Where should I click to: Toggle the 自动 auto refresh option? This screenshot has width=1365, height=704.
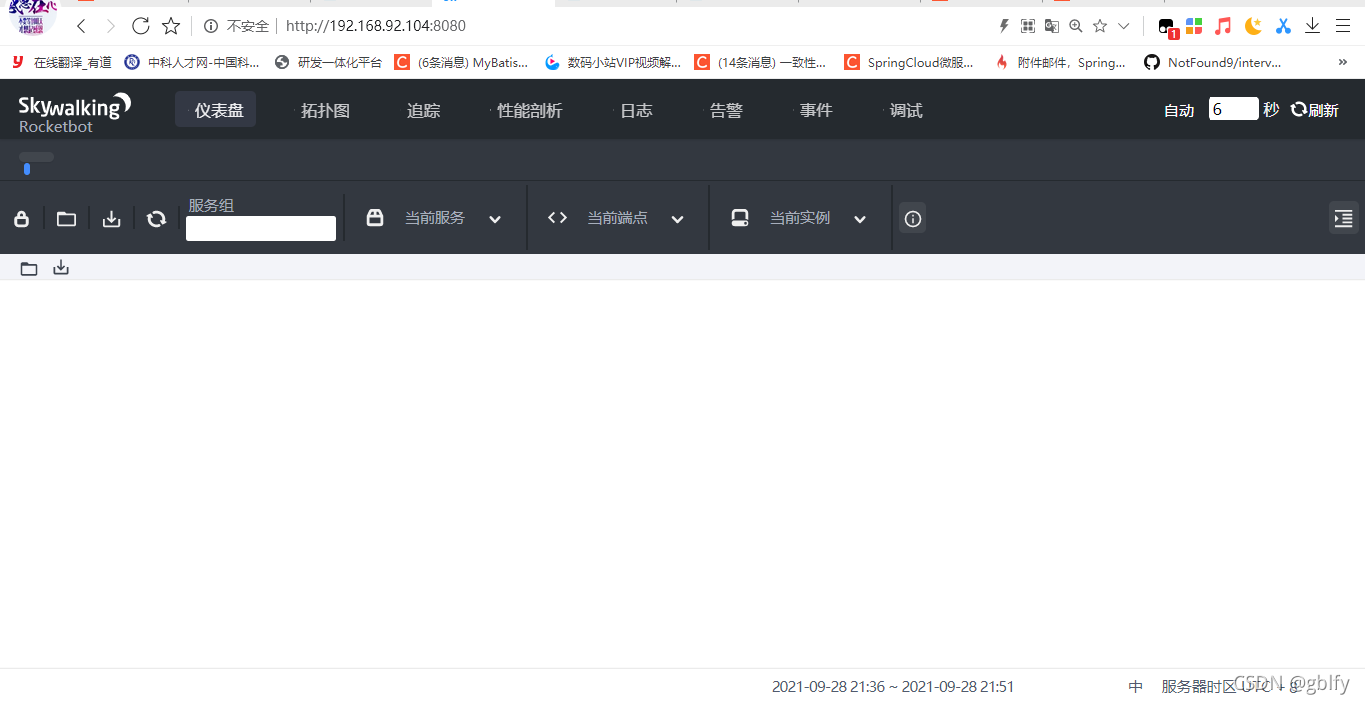pyautogui.click(x=1179, y=110)
